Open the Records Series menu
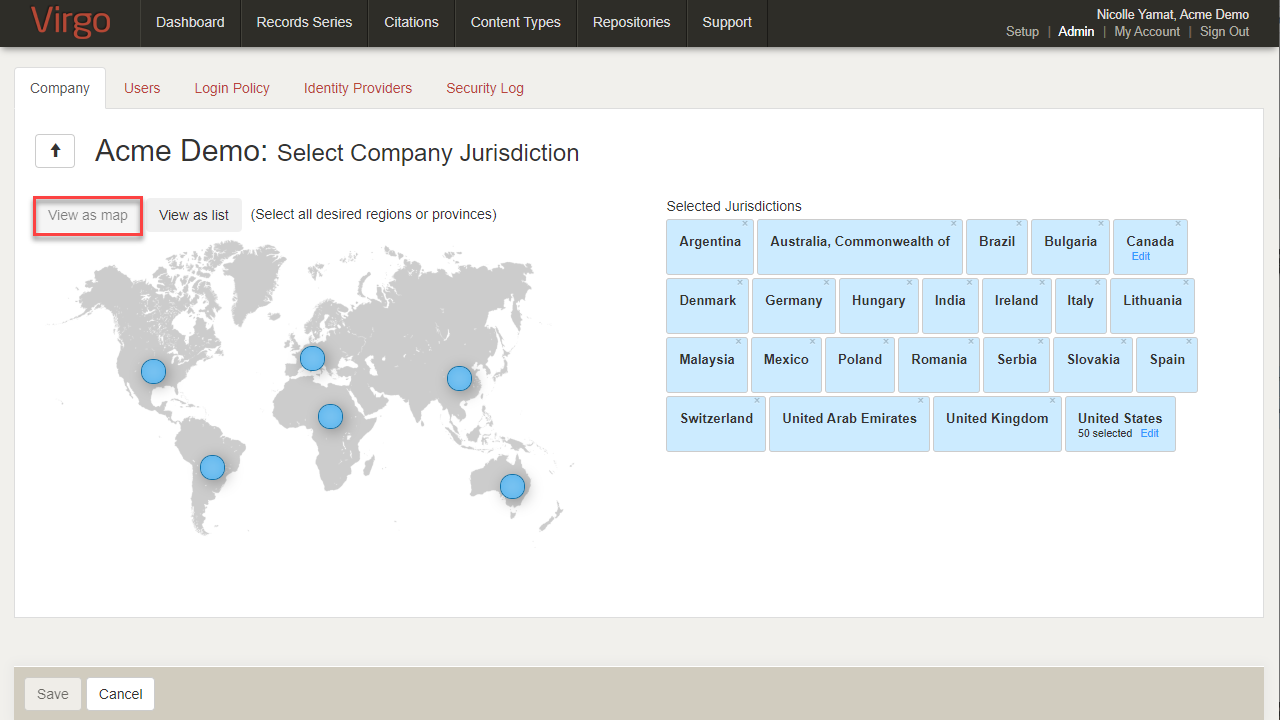Viewport: 1280px width, 720px height. pos(304,22)
